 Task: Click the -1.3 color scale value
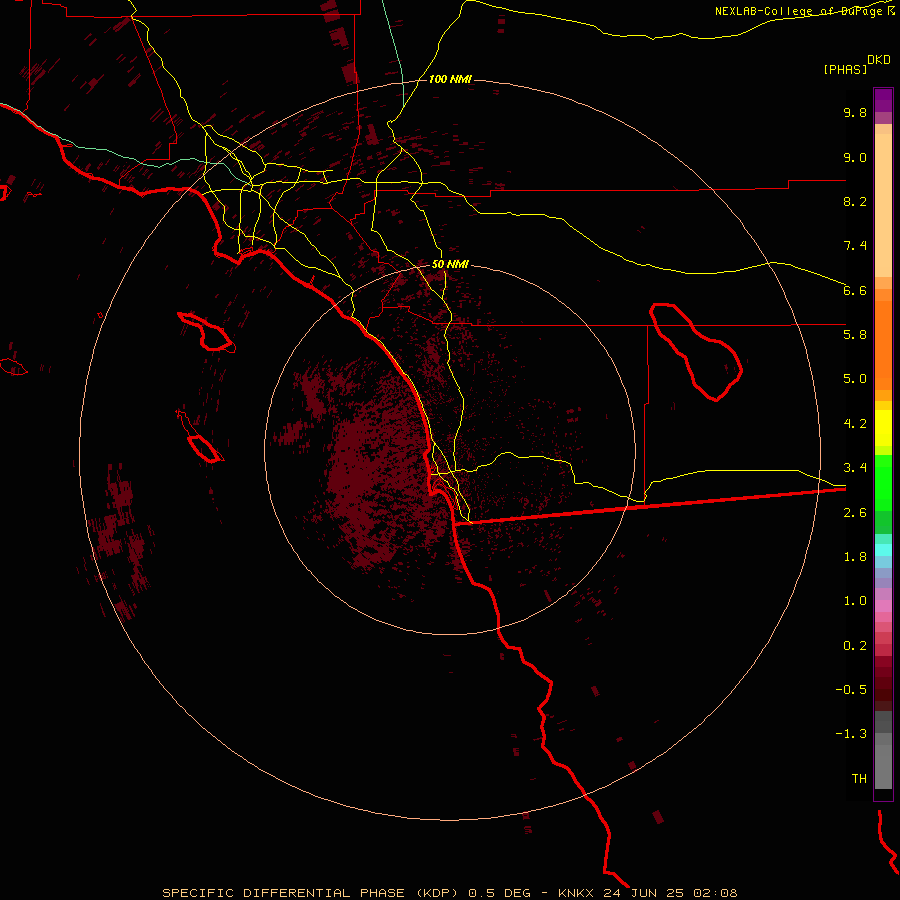851,734
